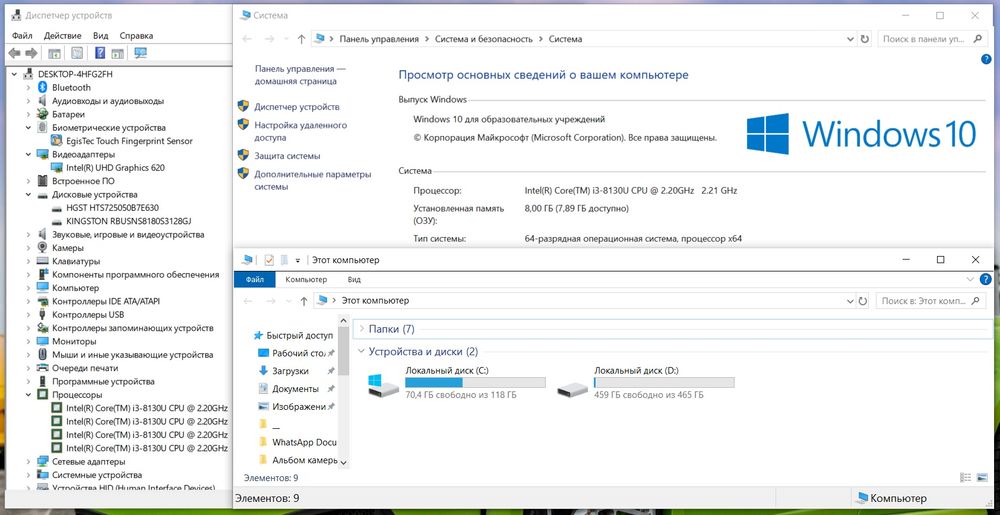Select the Контроллеры USB category icon
This screenshot has width=1000, height=515.
[43, 314]
